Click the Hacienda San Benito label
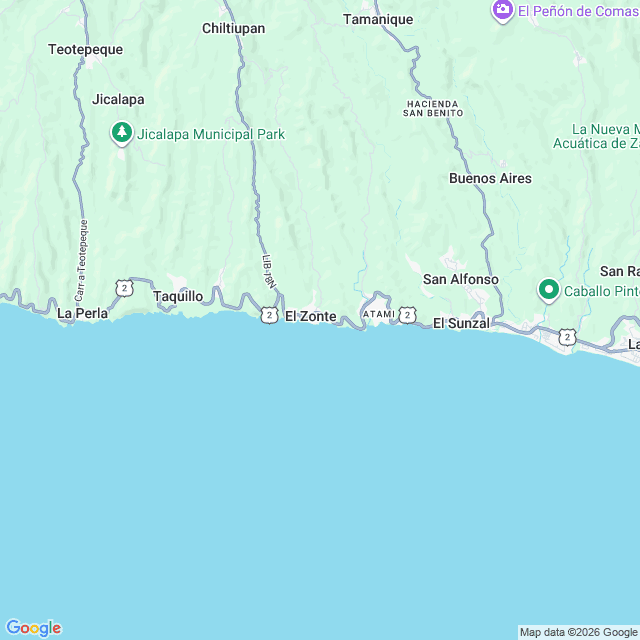640x640 pixels. pos(433,109)
